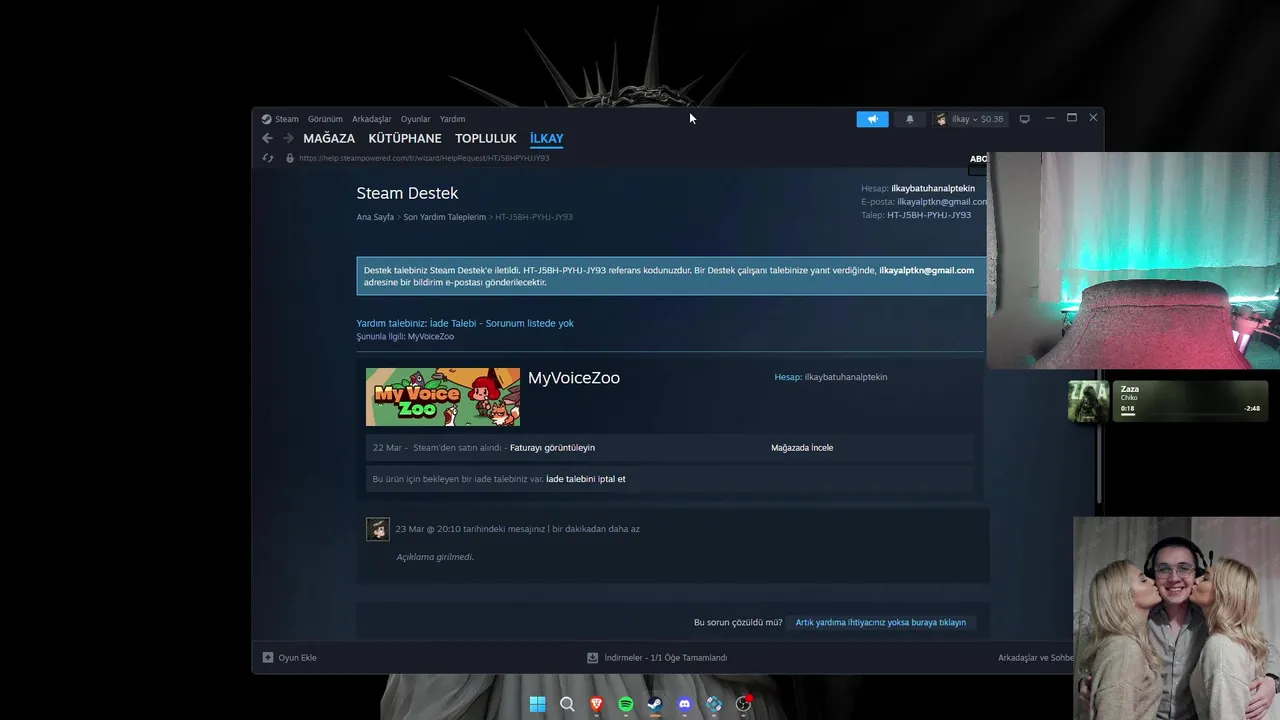This screenshot has width=1280, height=720.
Task: Click the 'Açıklama girilmedi.' message text
Action: [x=435, y=557]
